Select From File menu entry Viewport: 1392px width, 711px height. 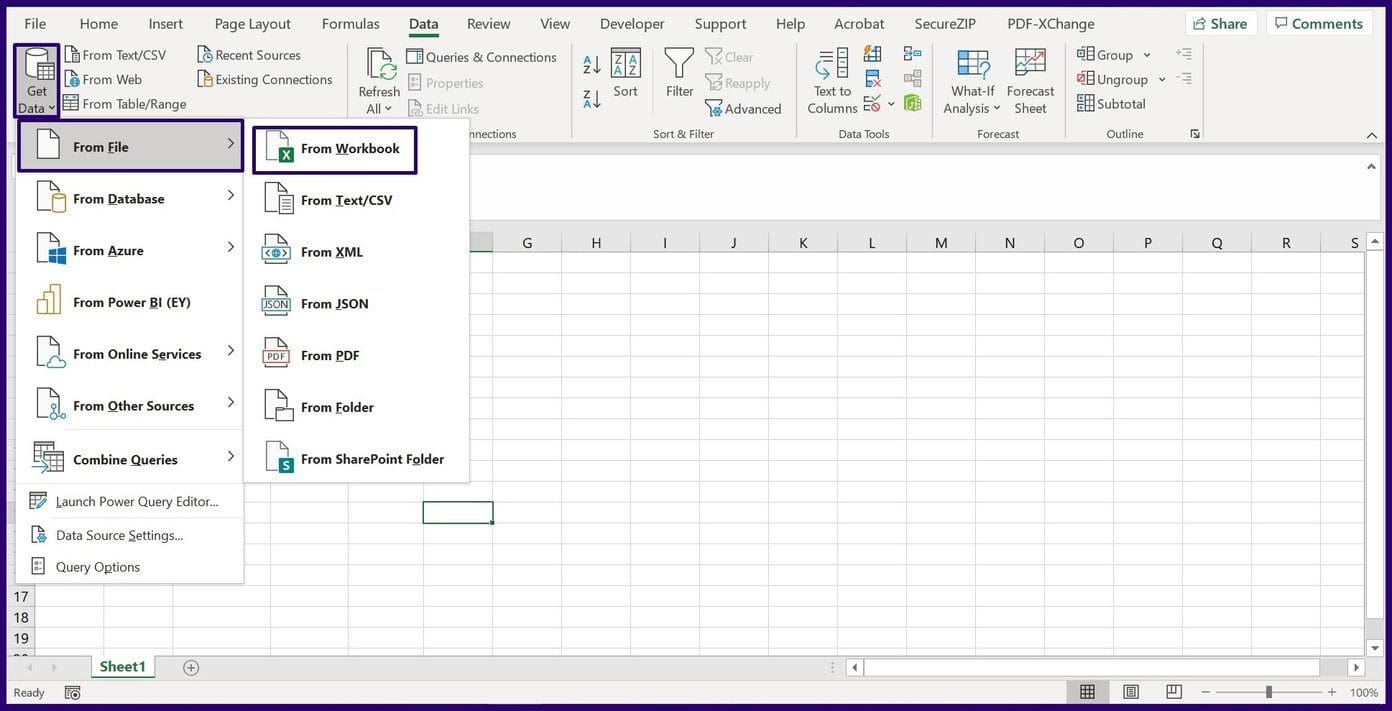130,147
